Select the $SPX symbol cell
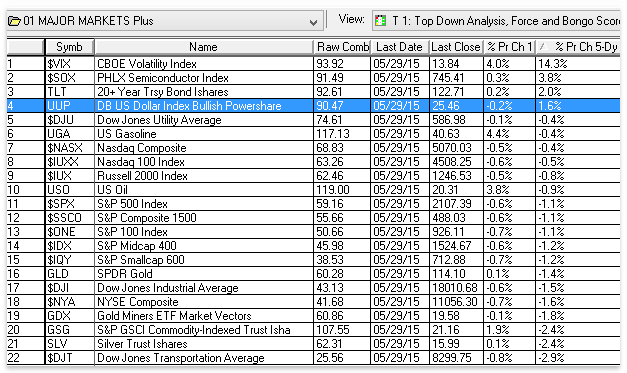 pos(70,204)
